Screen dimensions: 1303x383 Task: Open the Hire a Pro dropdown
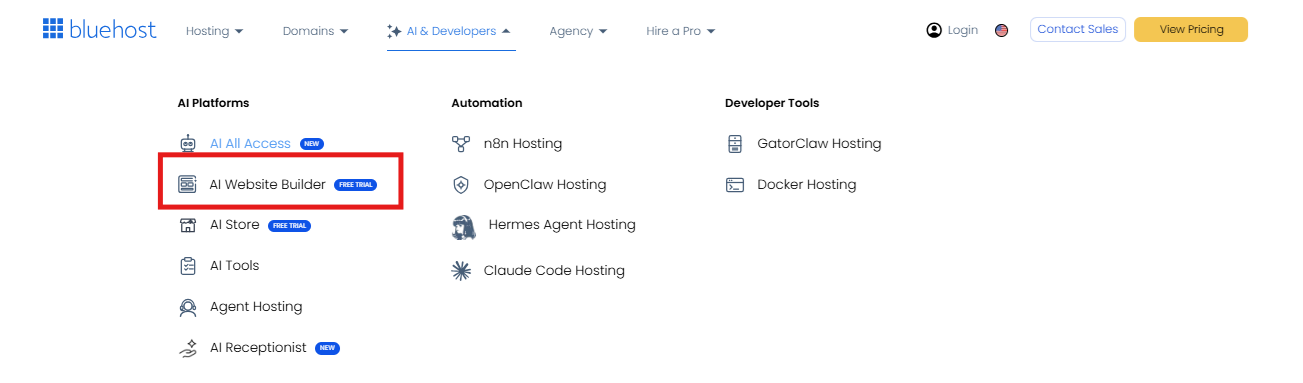coord(681,31)
